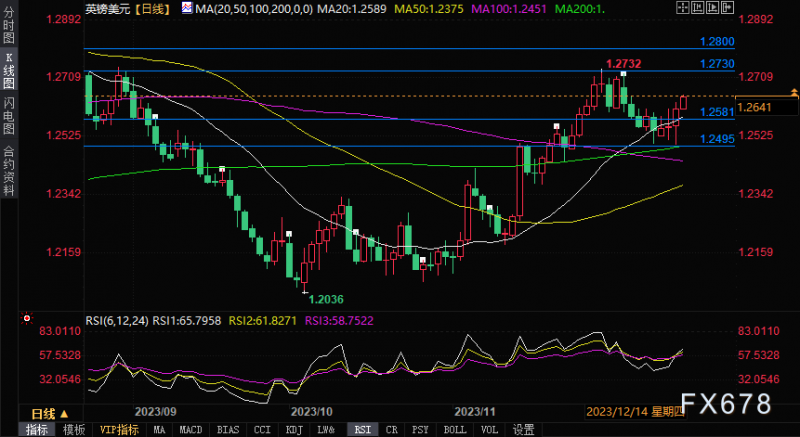The height and width of the screenshot is (437, 800).
Task: Click the 1.2800 horizontal line label
Action: 717,42
